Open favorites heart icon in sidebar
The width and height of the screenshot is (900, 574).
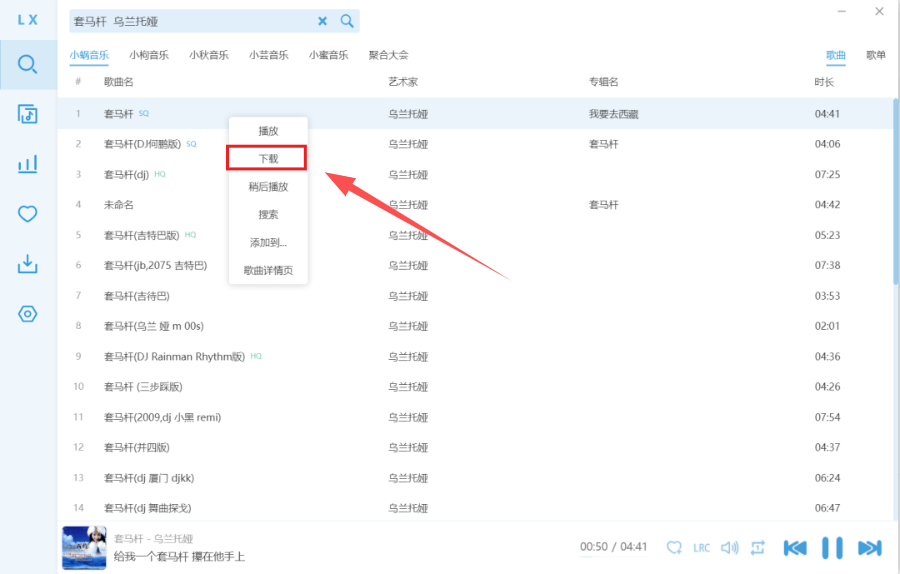(x=28, y=214)
